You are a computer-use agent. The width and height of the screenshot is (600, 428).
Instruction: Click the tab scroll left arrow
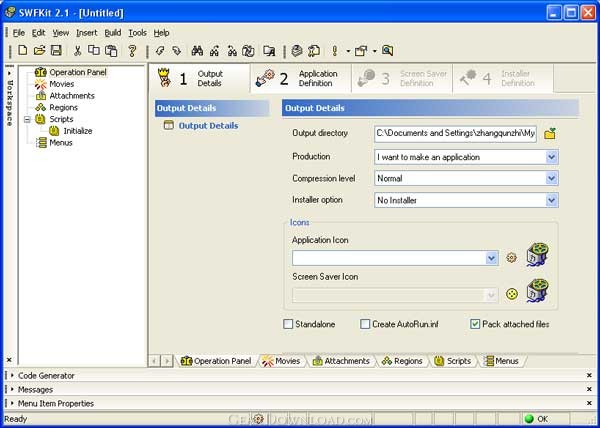154,361
